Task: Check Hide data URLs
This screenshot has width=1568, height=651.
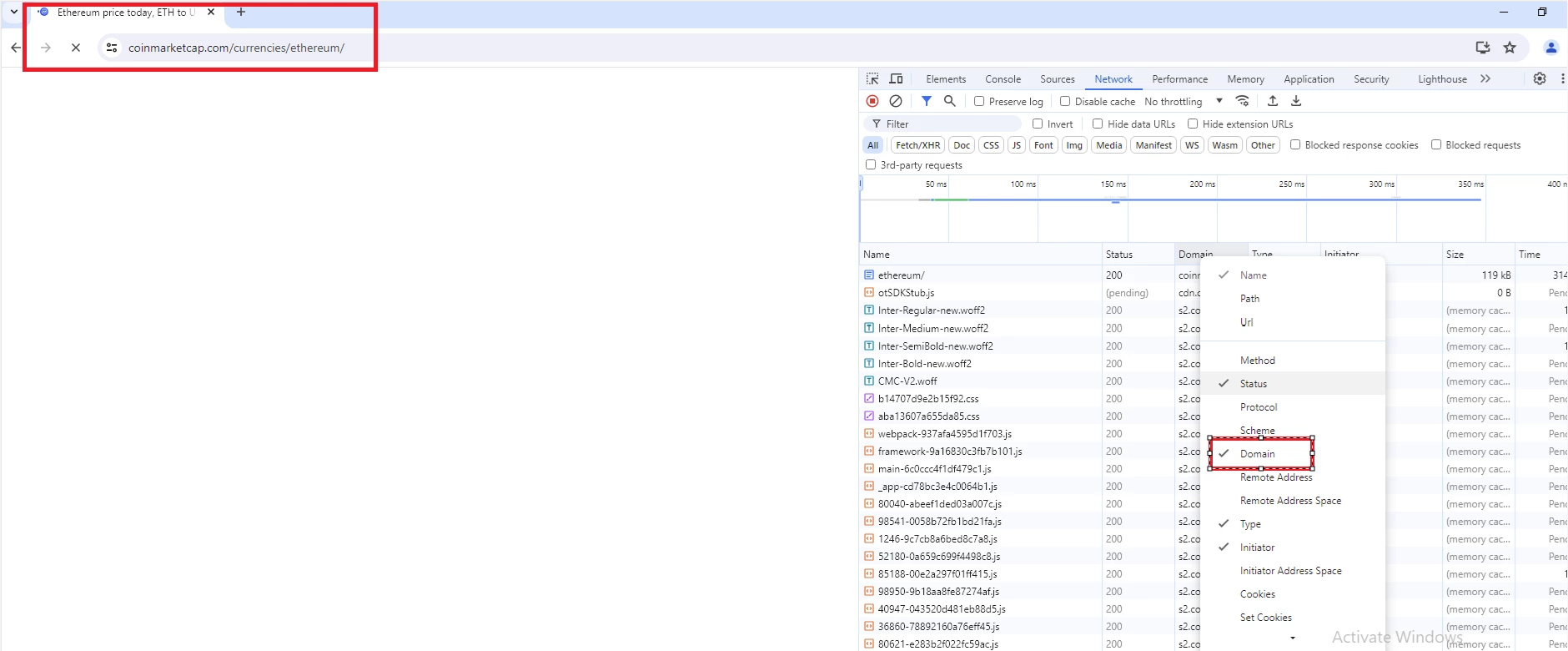Action: 1098,124
